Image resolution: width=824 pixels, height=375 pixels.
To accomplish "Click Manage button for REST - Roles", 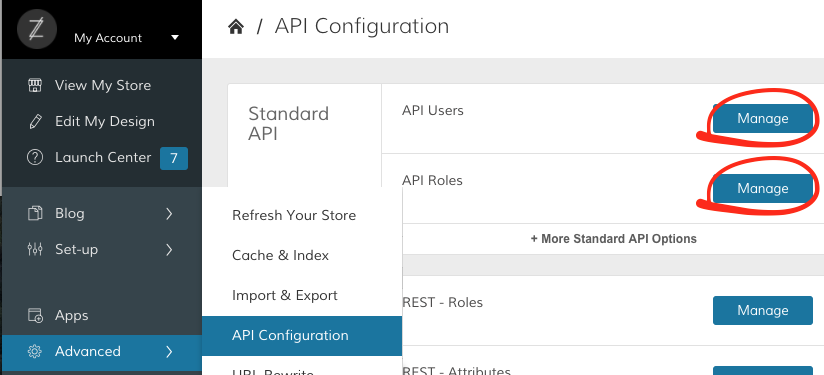I will click(763, 310).
